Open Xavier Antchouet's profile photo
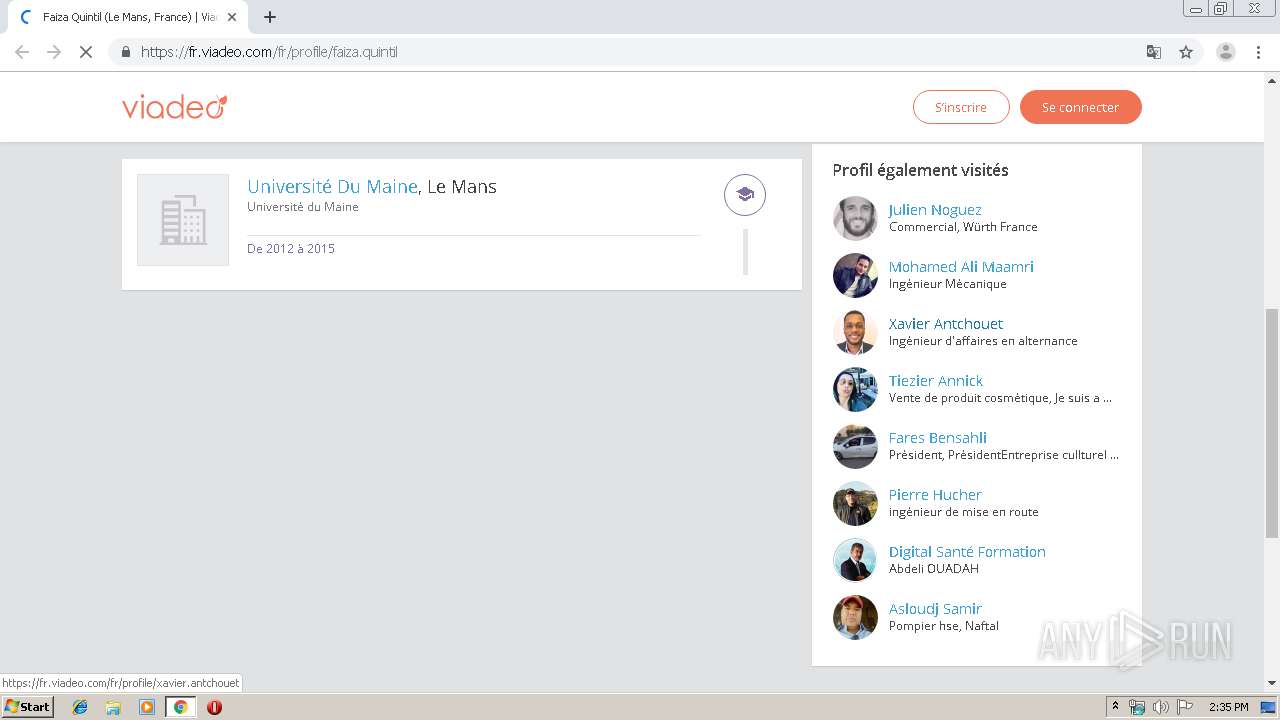Screen dimensions: 1280x720 [855, 332]
